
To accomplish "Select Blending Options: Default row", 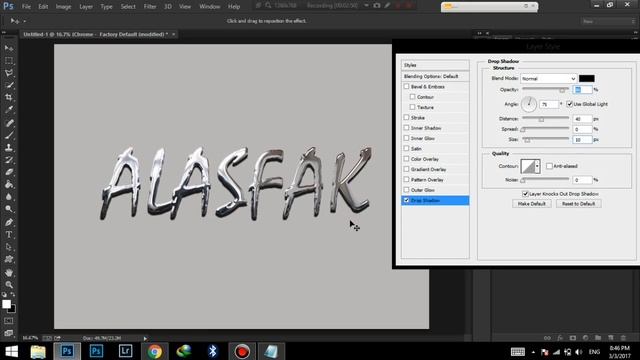I will pos(435,76).
